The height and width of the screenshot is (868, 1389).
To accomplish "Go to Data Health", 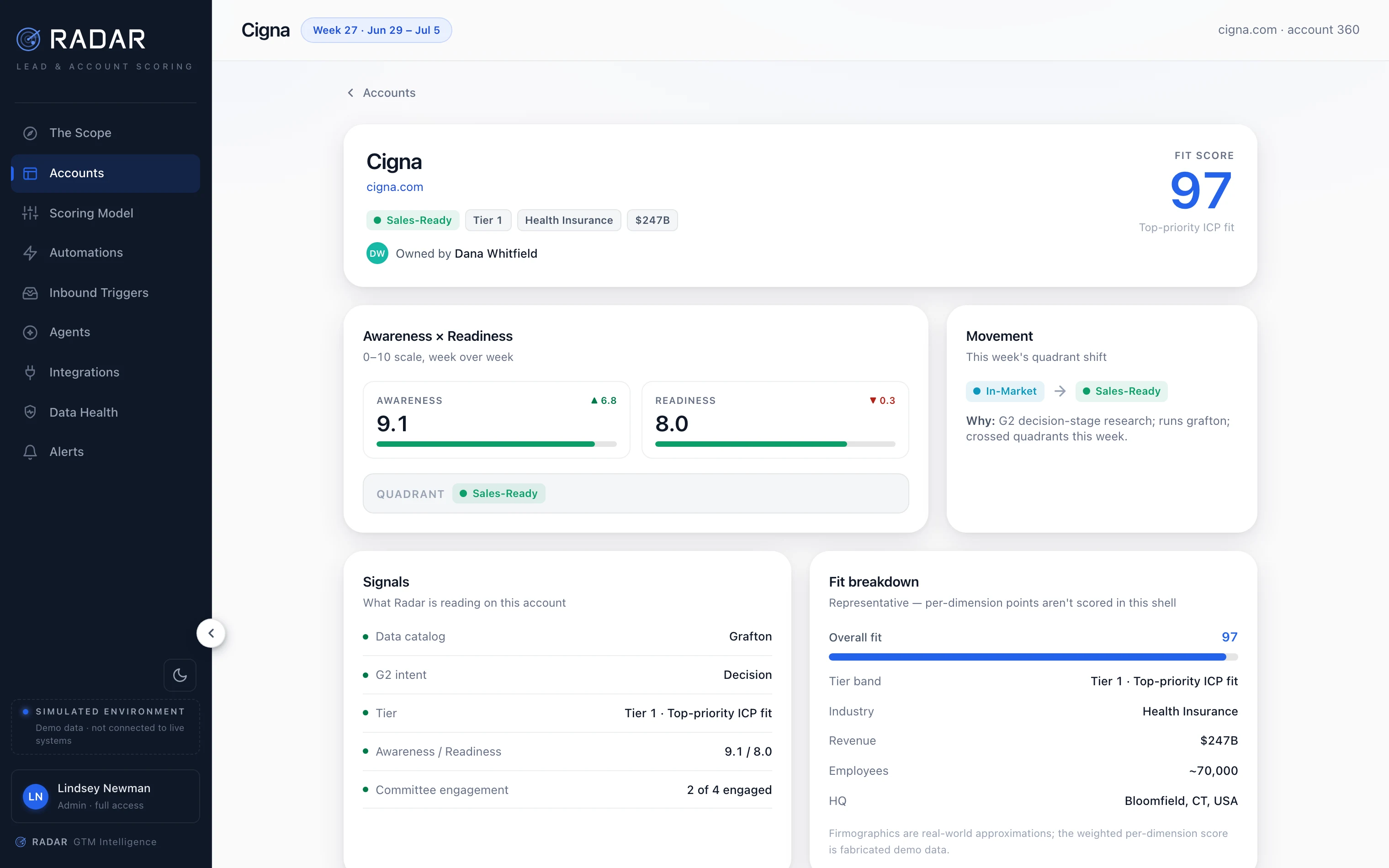I will point(106,412).
